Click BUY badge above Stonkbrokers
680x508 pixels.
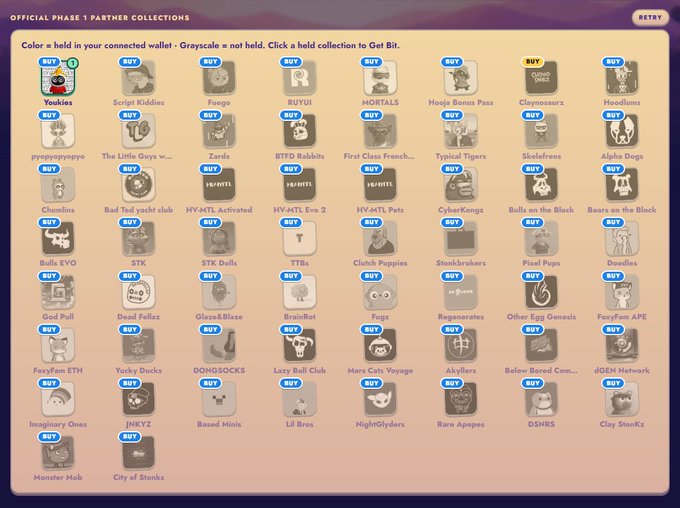click(x=452, y=222)
